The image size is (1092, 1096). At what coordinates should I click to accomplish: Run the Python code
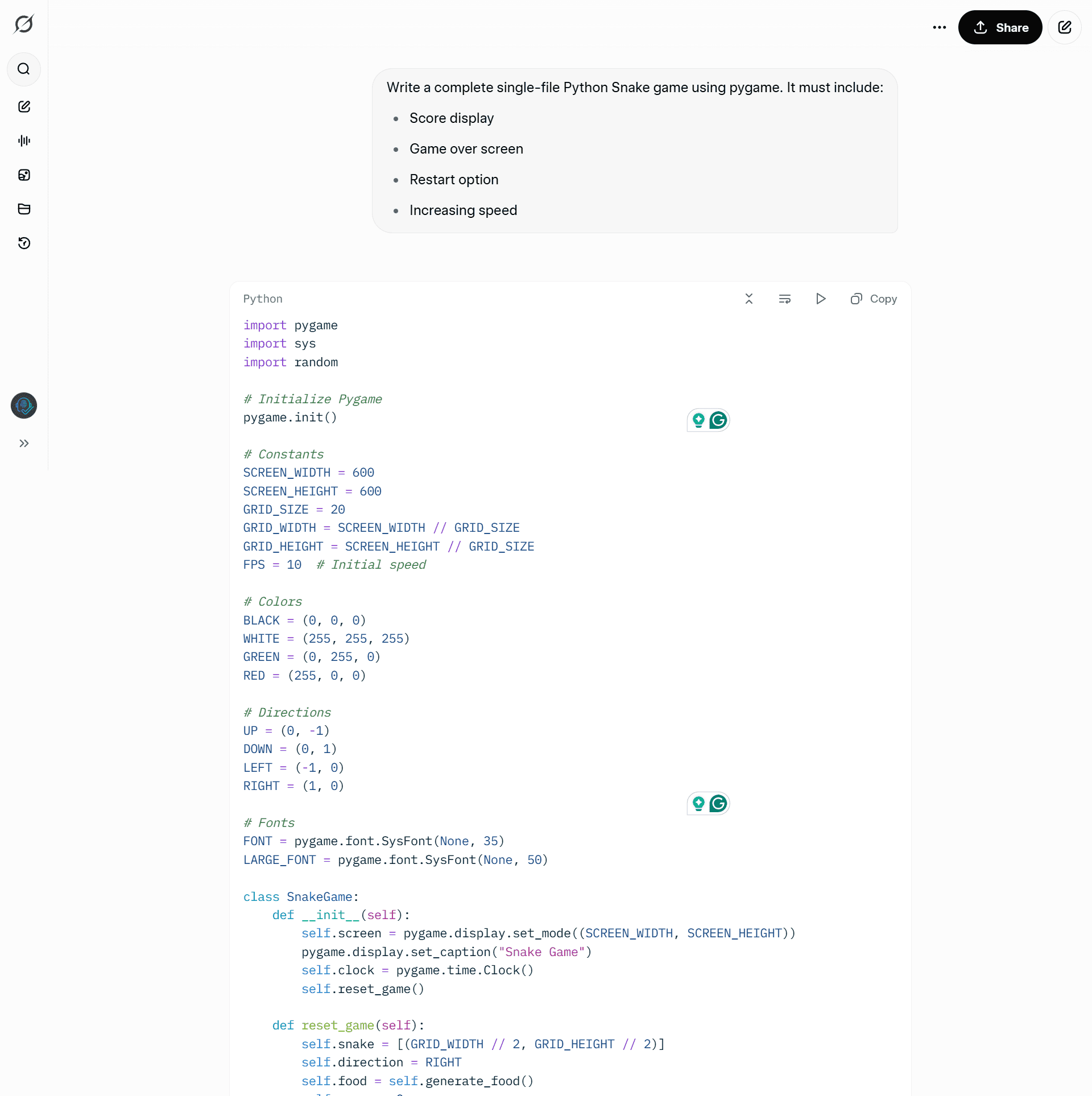click(x=821, y=299)
